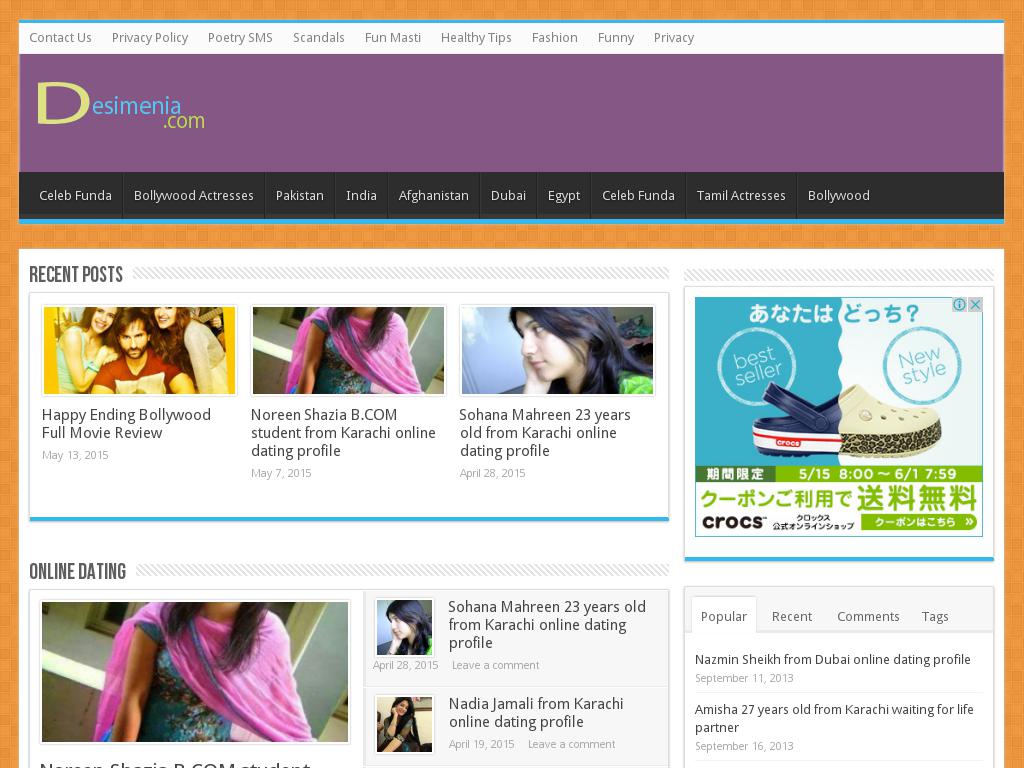This screenshot has width=1024, height=768.
Task: Click date September 11, 2013
Action: click(x=744, y=678)
